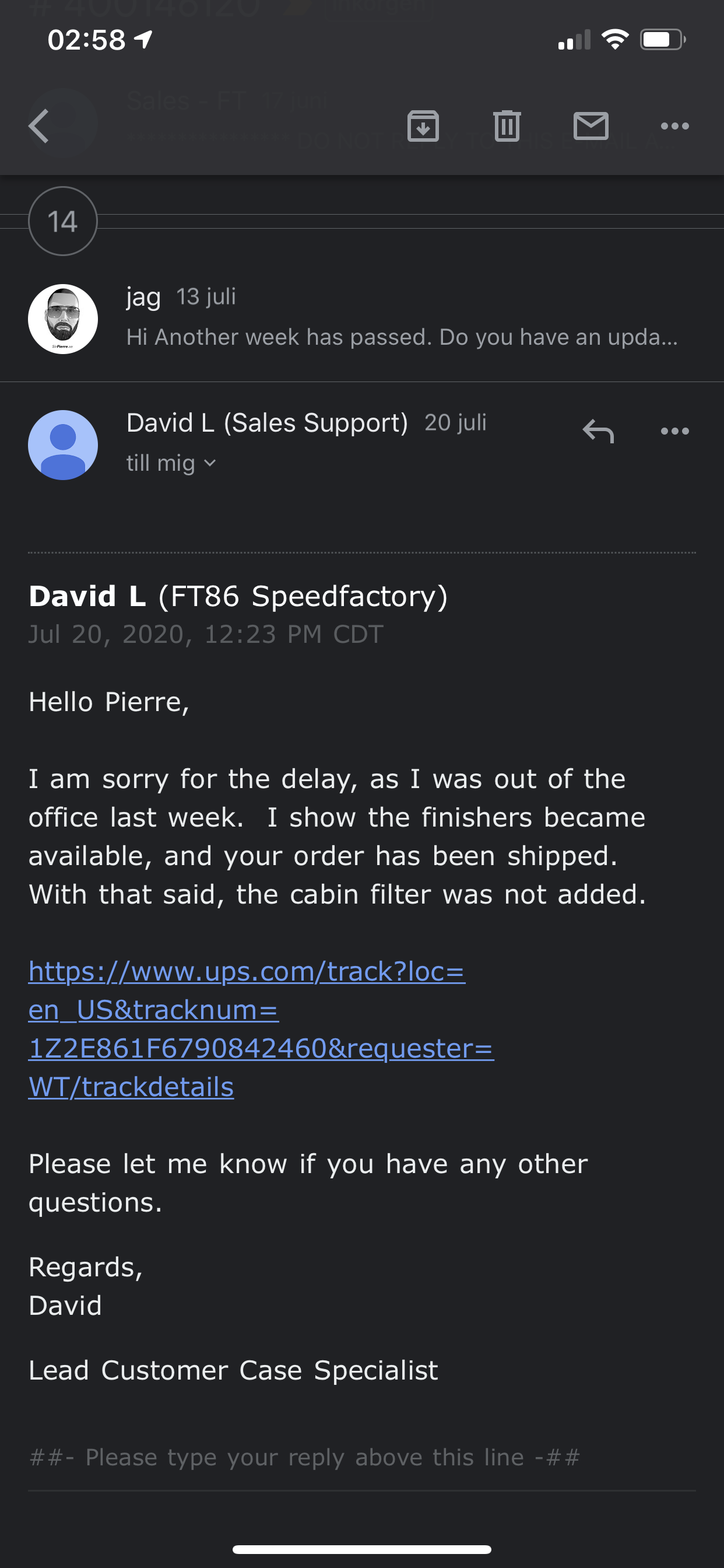Tap jag's profile avatar photo
Screen dimensions: 724x1568
tap(63, 318)
